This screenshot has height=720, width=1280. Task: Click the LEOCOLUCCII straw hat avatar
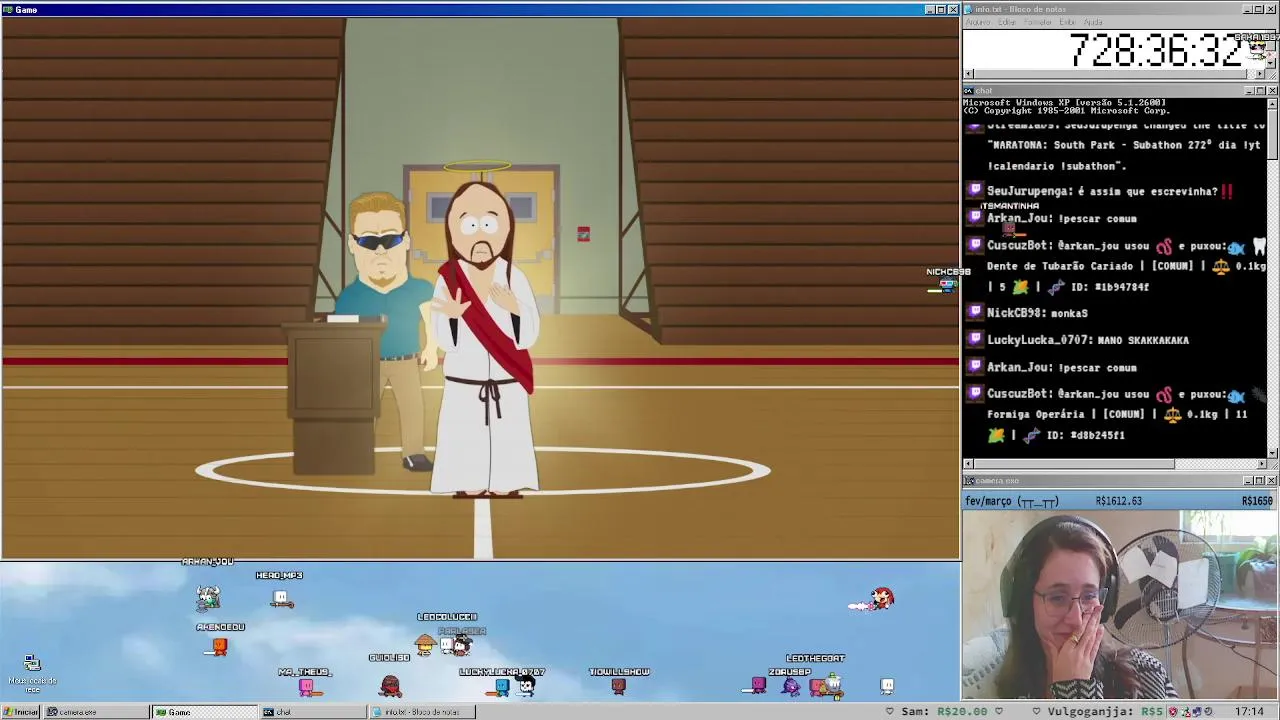coord(426,645)
